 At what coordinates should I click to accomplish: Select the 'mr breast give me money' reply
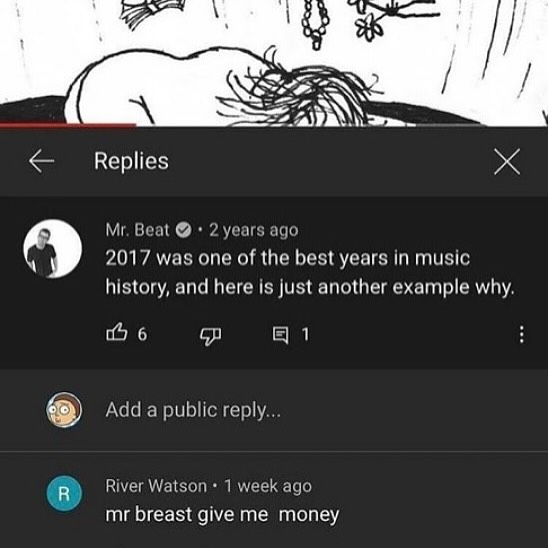(x=222, y=515)
